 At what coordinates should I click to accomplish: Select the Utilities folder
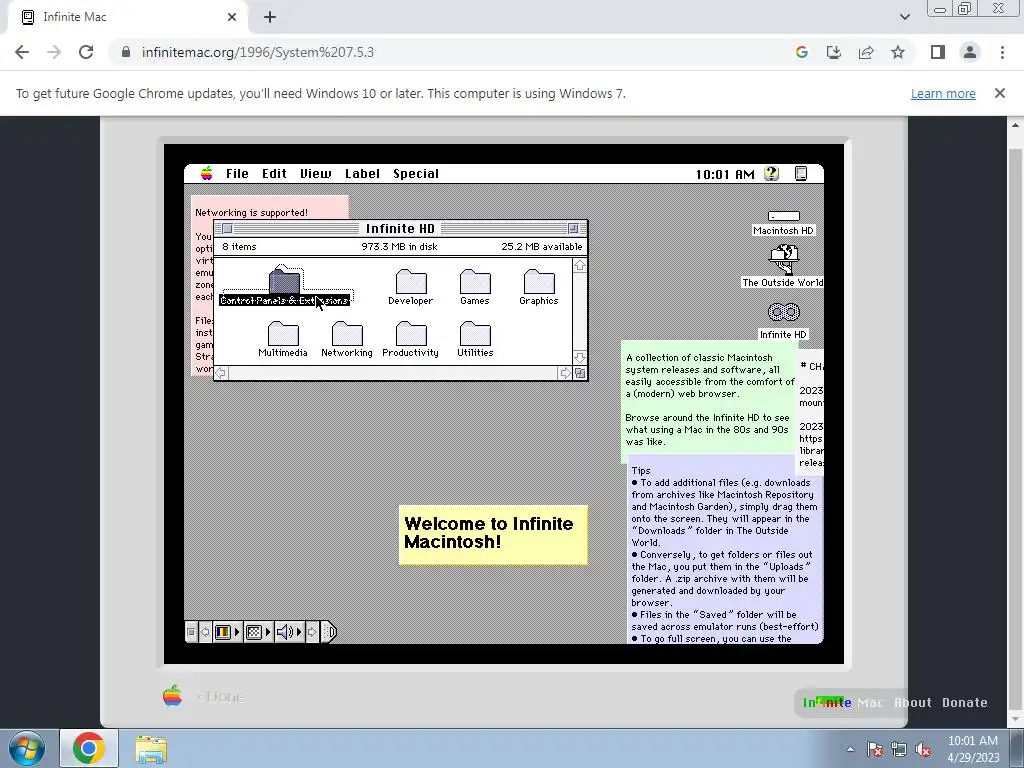coord(475,339)
